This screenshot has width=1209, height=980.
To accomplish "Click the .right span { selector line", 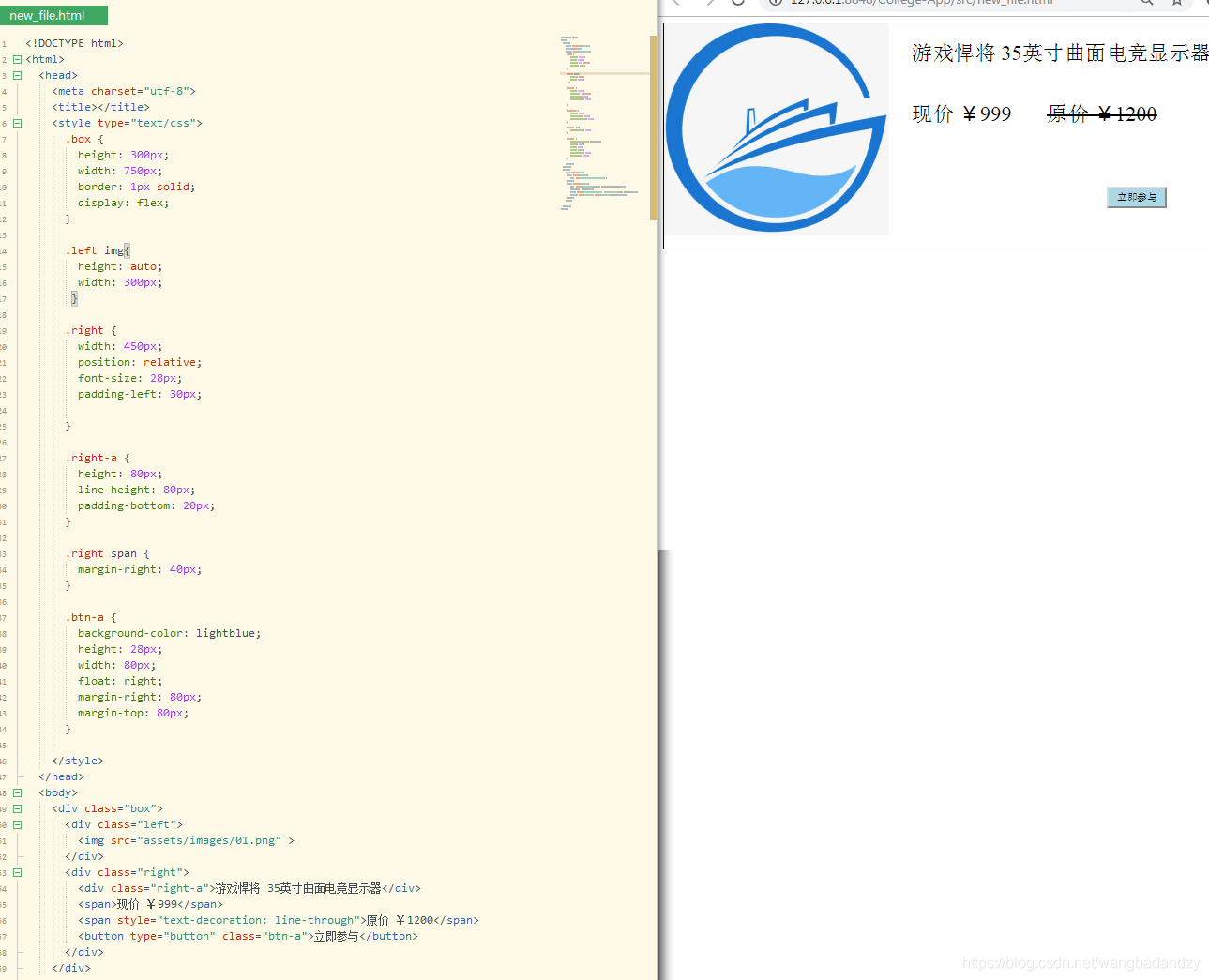I will [x=107, y=553].
